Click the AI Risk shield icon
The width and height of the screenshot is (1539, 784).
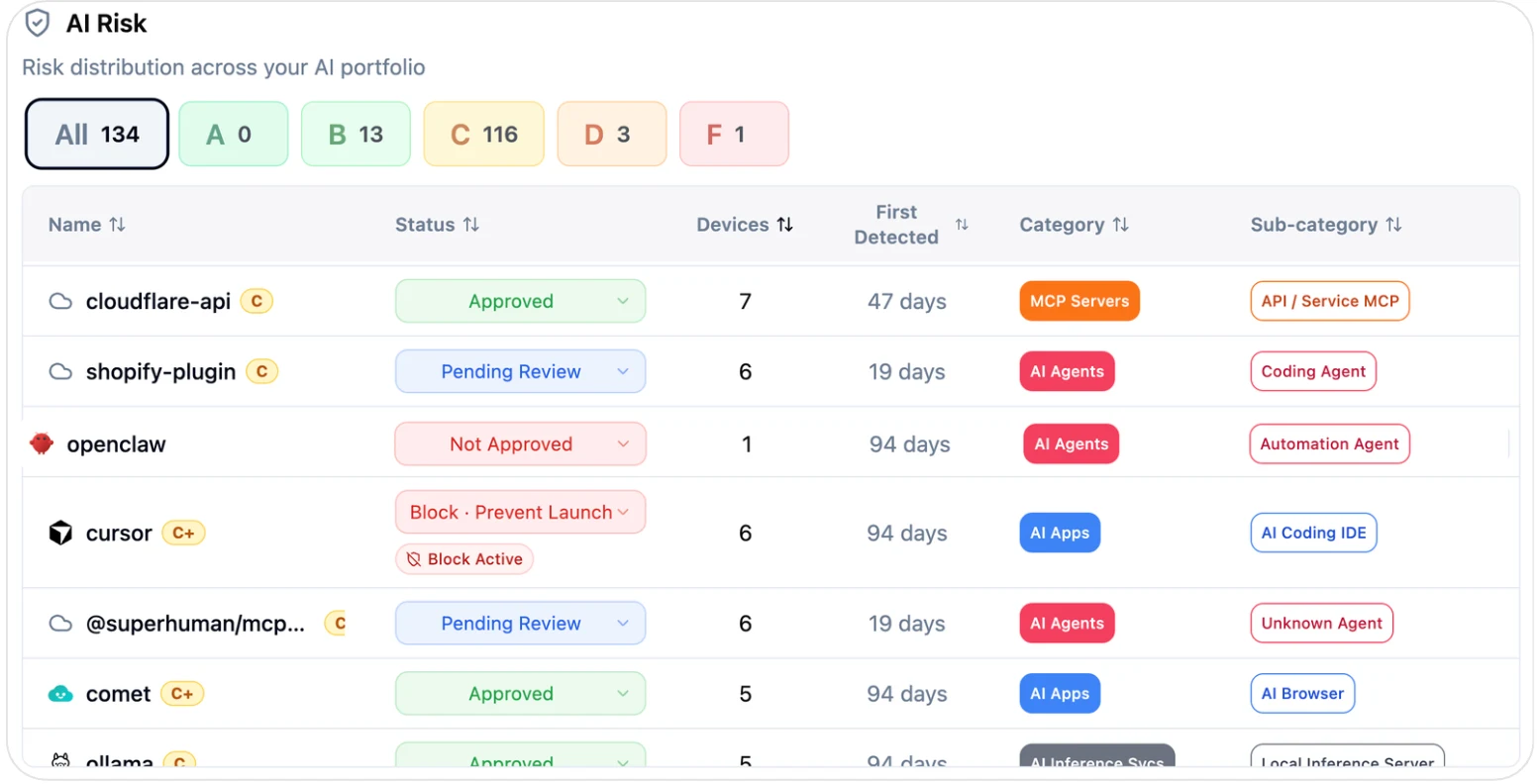coord(38,23)
